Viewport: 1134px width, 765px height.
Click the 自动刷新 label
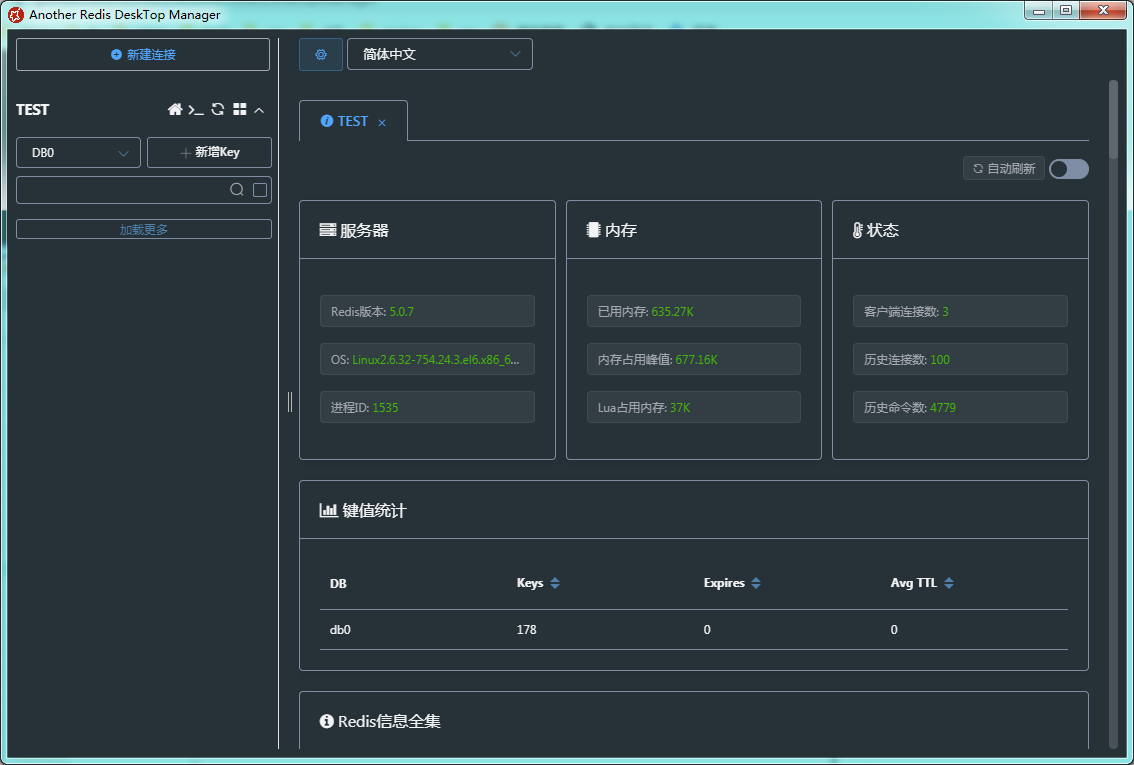[x=1004, y=168]
